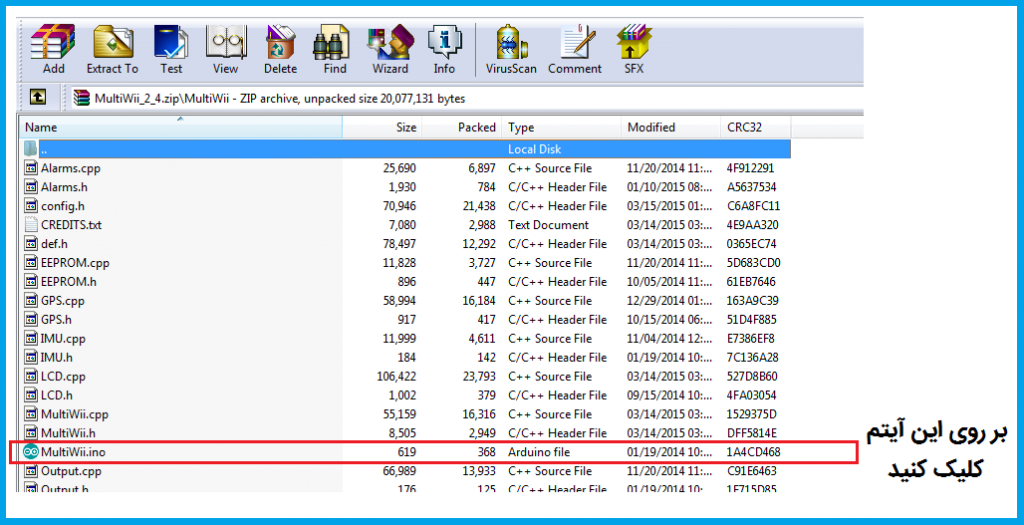
Task: Click the file icon of Output.cpp
Action: pos(31,471)
